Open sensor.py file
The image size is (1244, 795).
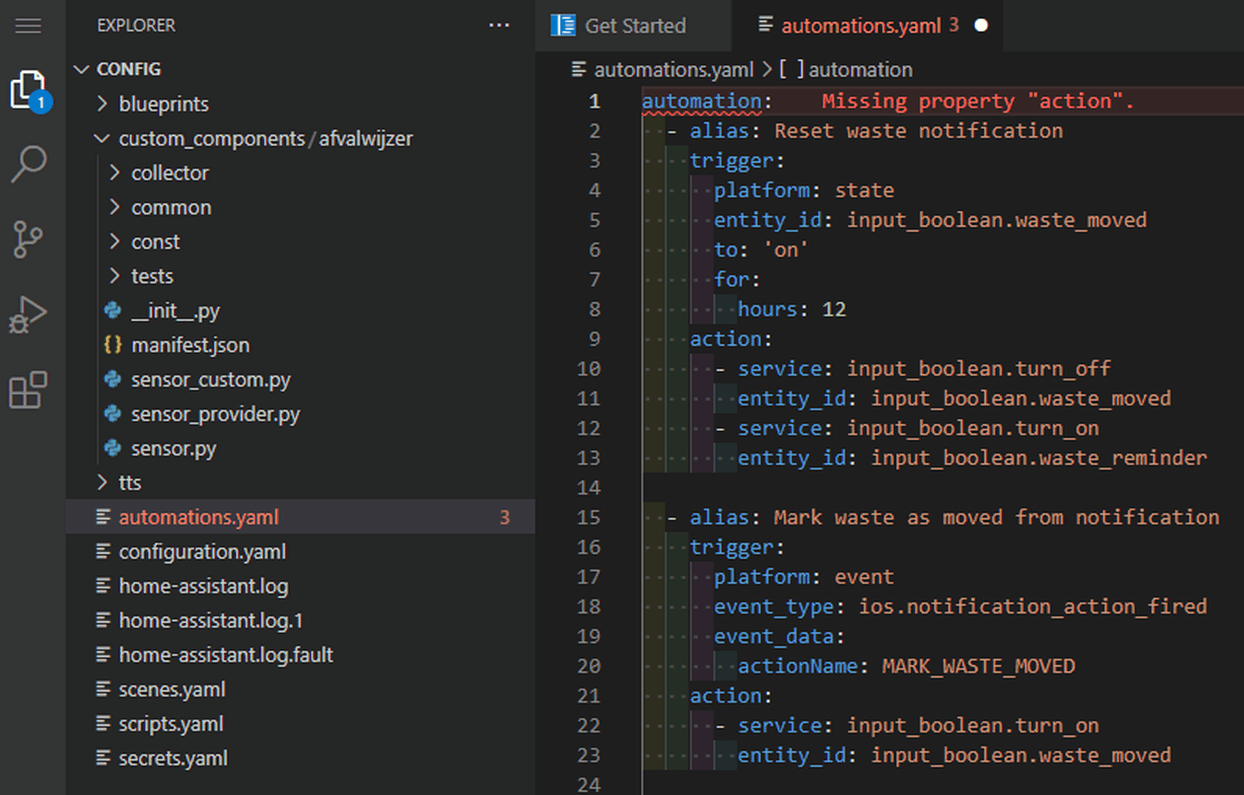300,449
